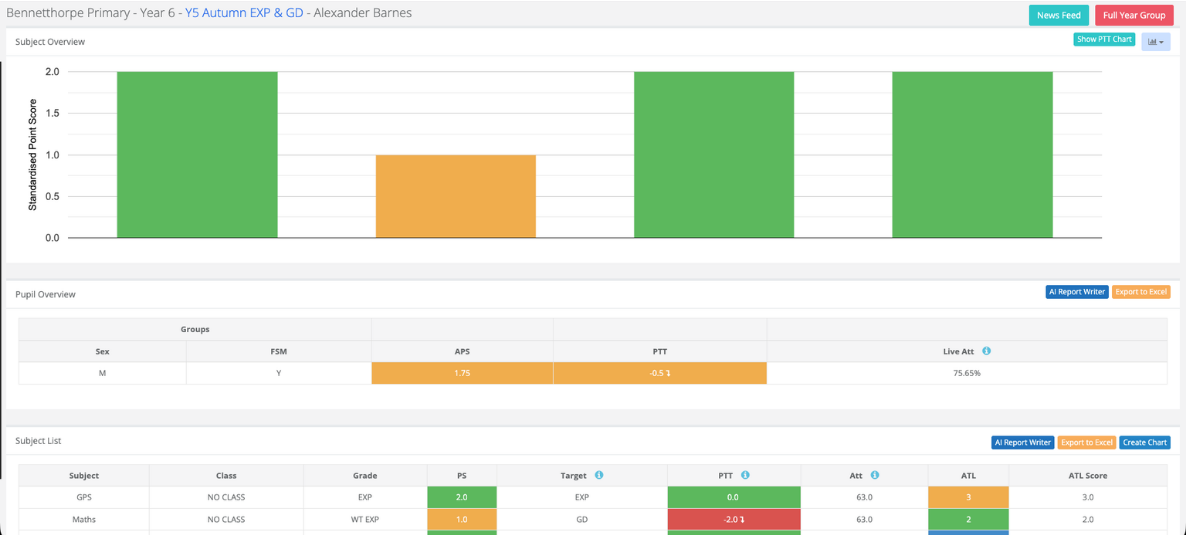Click the Full Year Group button
The image size is (1187, 535).
(x=1134, y=15)
